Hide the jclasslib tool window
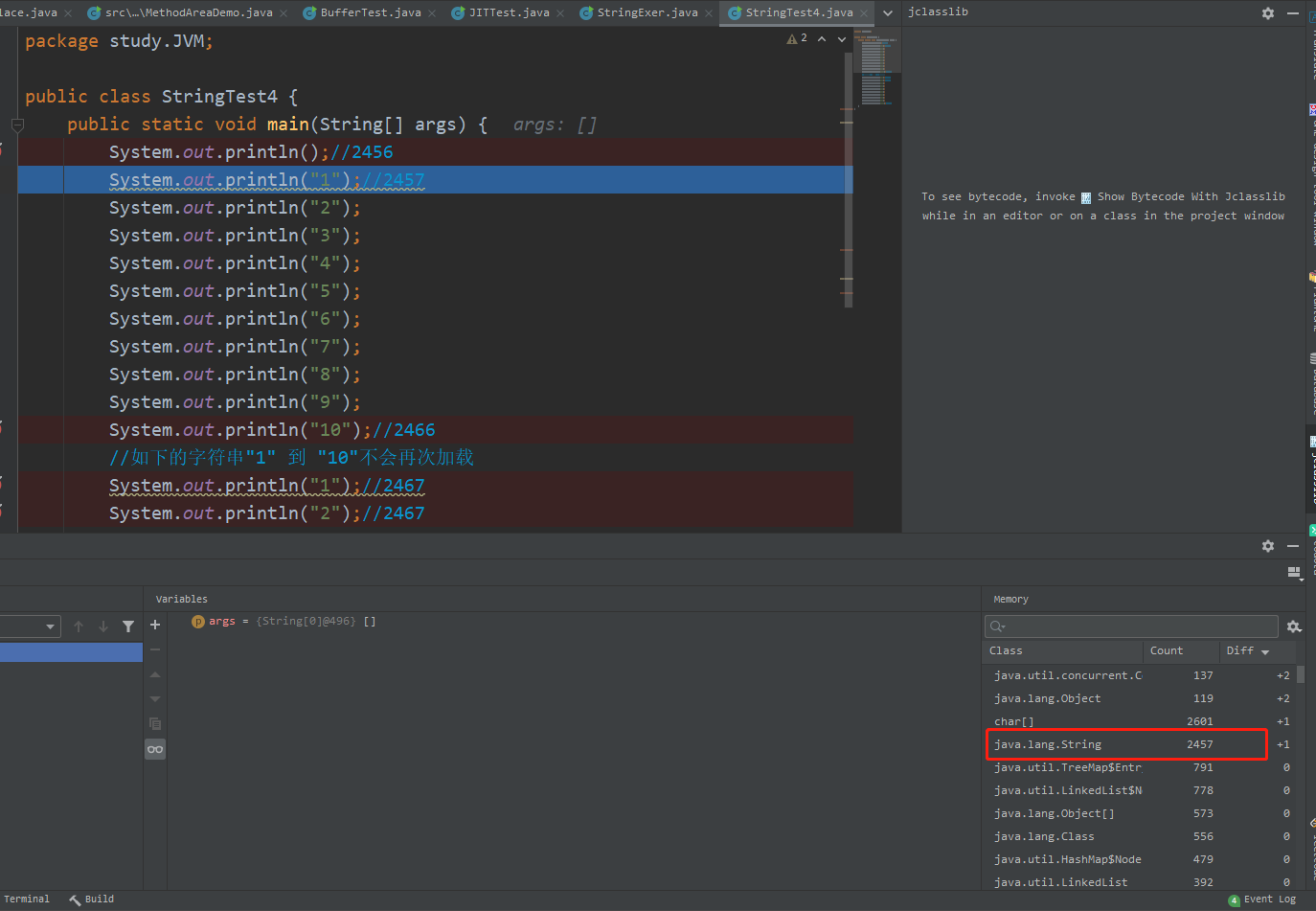1316x911 pixels. point(1293,13)
